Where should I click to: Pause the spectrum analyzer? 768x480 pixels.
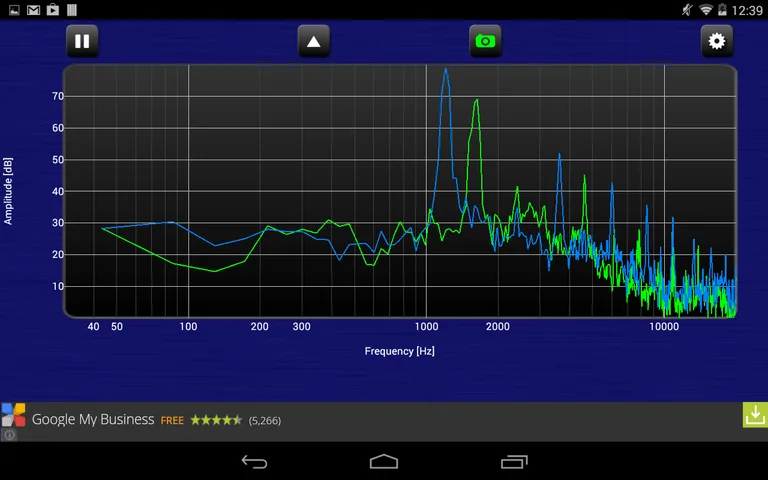coord(82,41)
